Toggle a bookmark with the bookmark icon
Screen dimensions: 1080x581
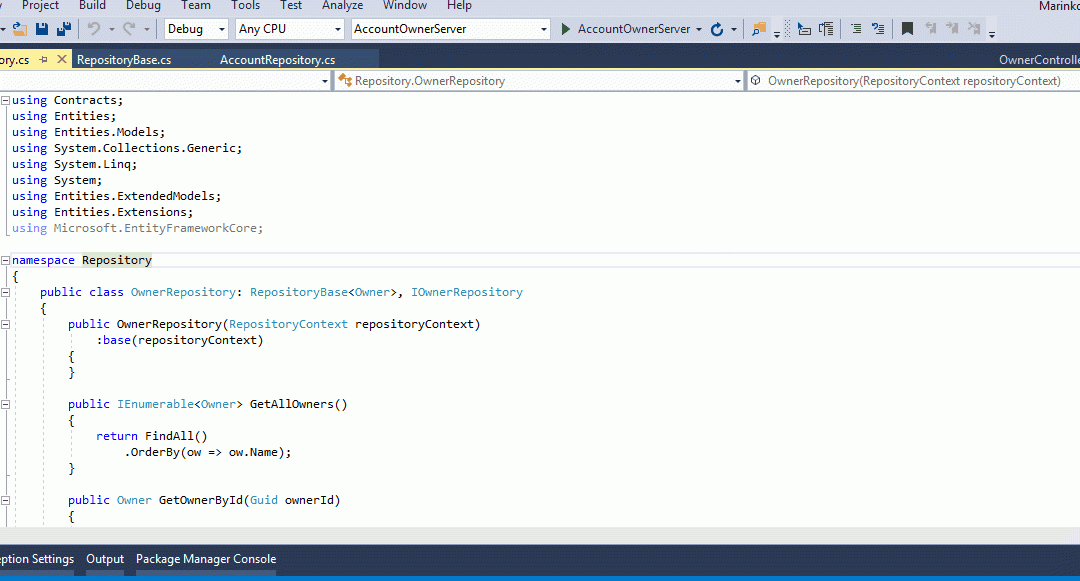pyautogui.click(x=907, y=29)
